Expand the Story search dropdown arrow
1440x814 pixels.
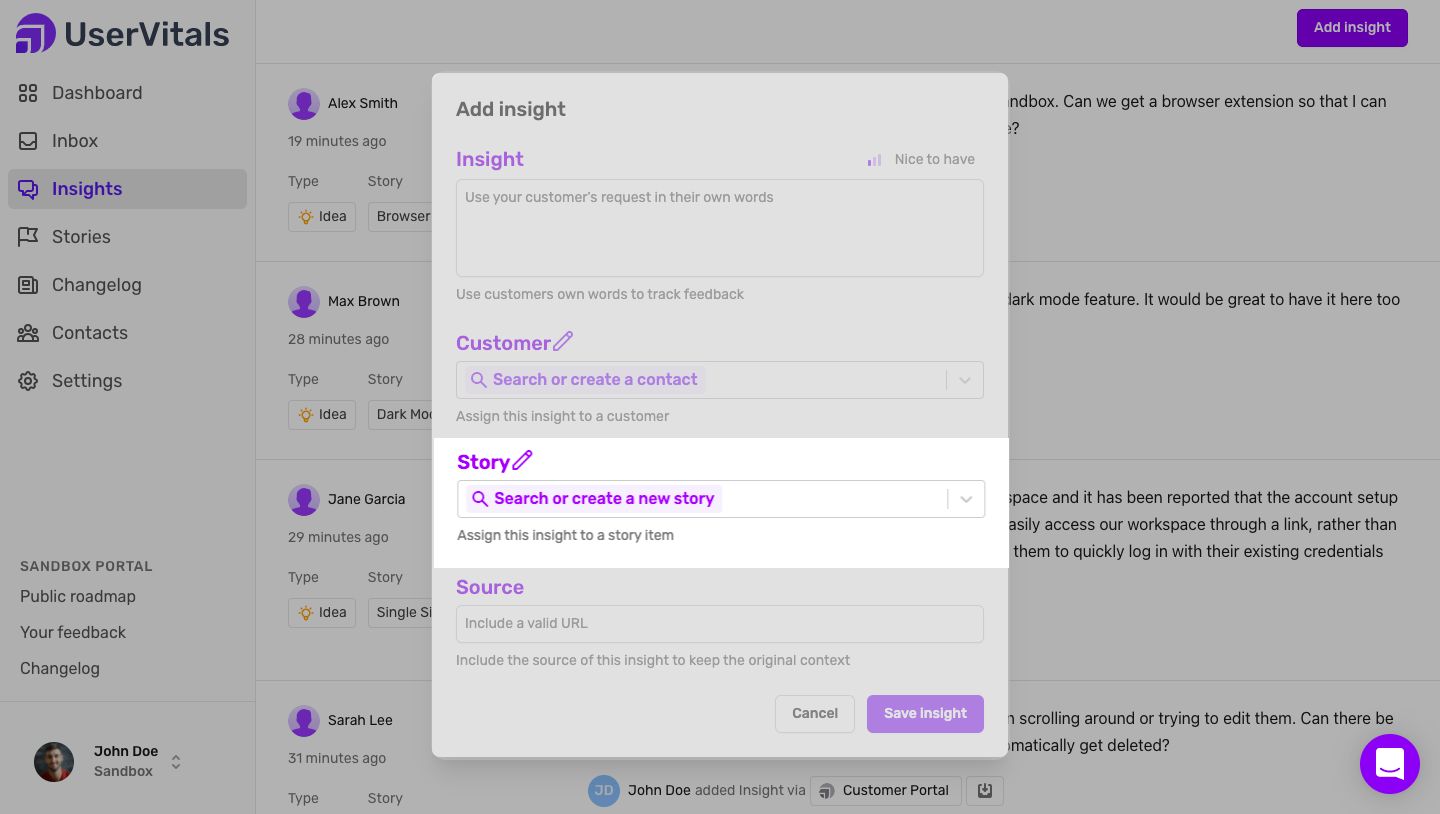click(966, 499)
